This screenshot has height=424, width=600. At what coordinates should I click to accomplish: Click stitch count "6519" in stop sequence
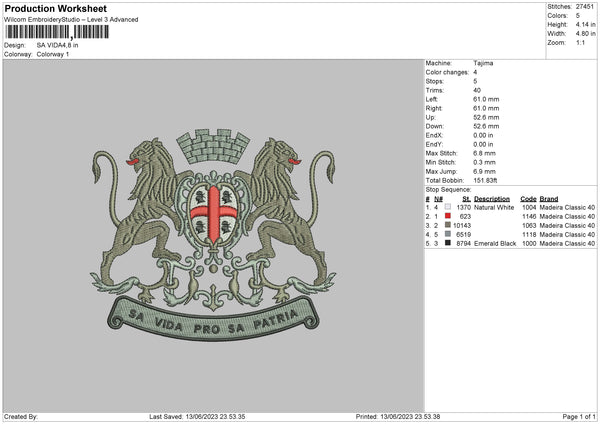(x=464, y=235)
